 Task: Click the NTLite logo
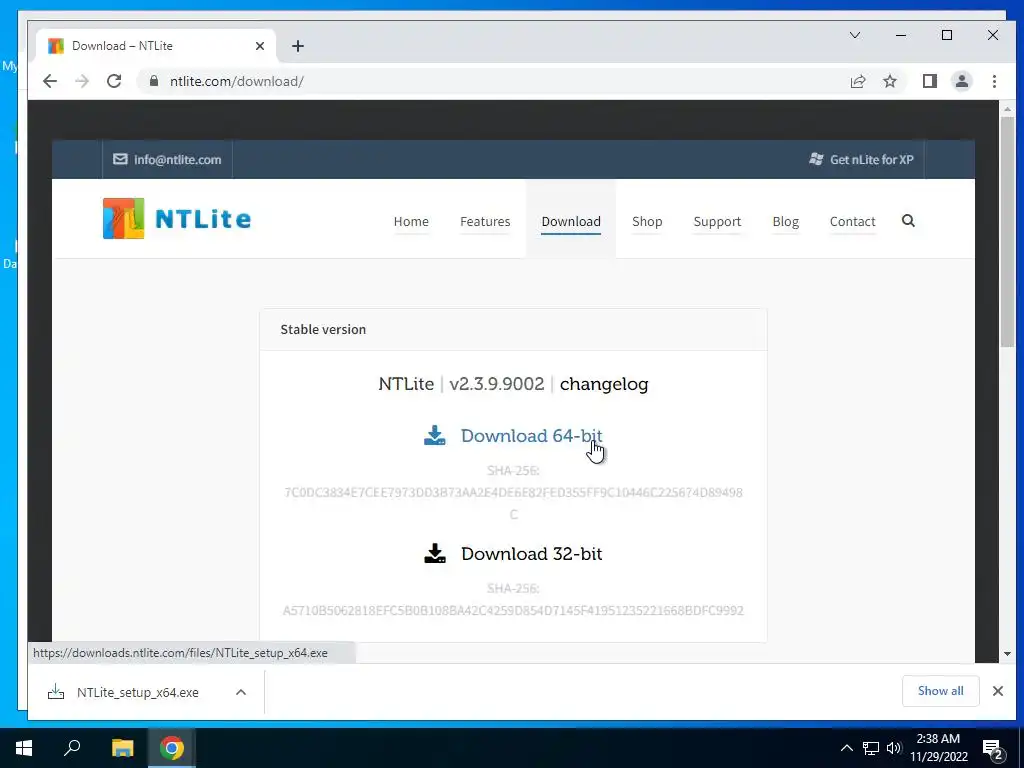pyautogui.click(x=177, y=218)
